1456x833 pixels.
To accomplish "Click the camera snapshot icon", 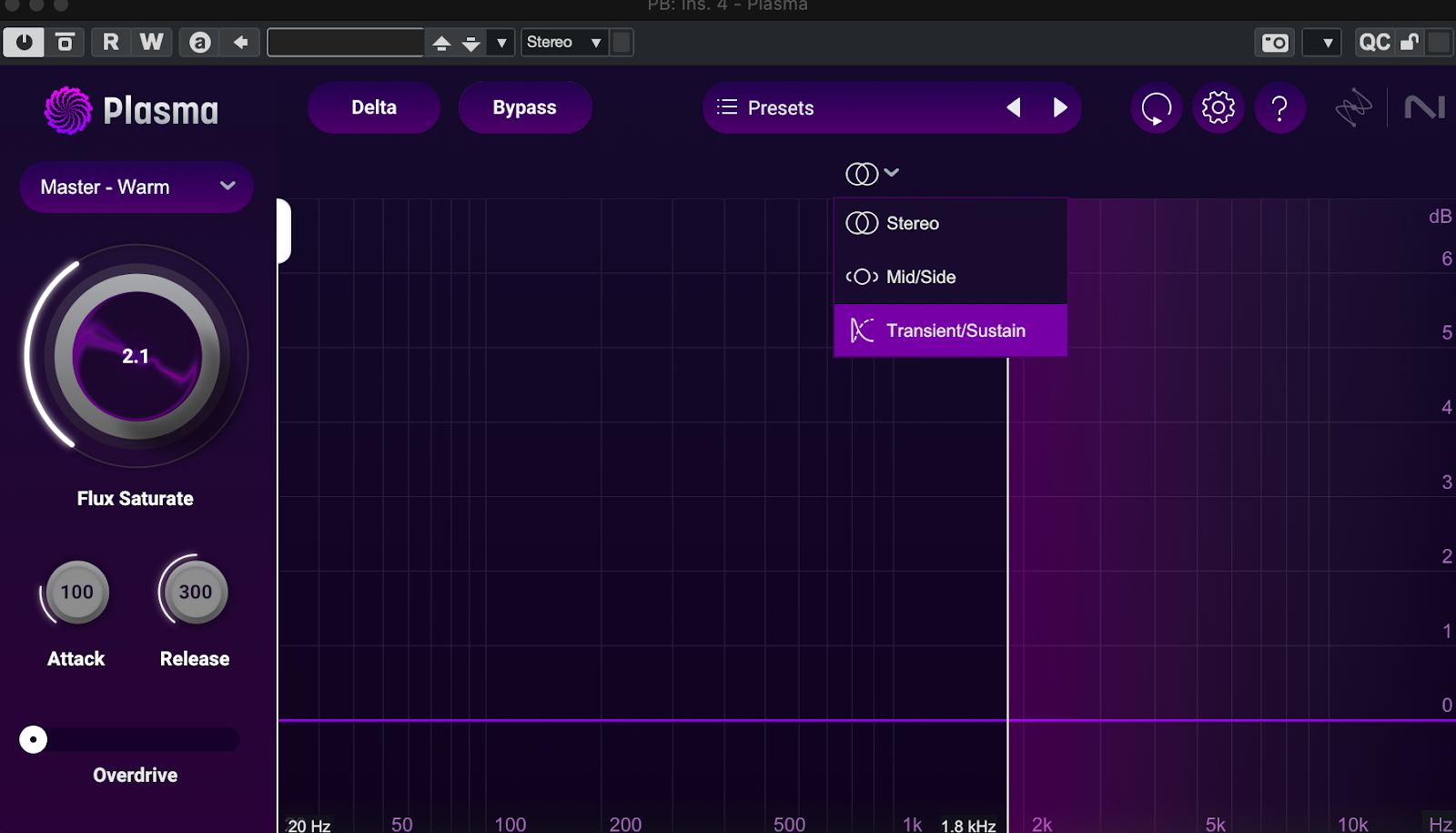I will [x=1275, y=43].
